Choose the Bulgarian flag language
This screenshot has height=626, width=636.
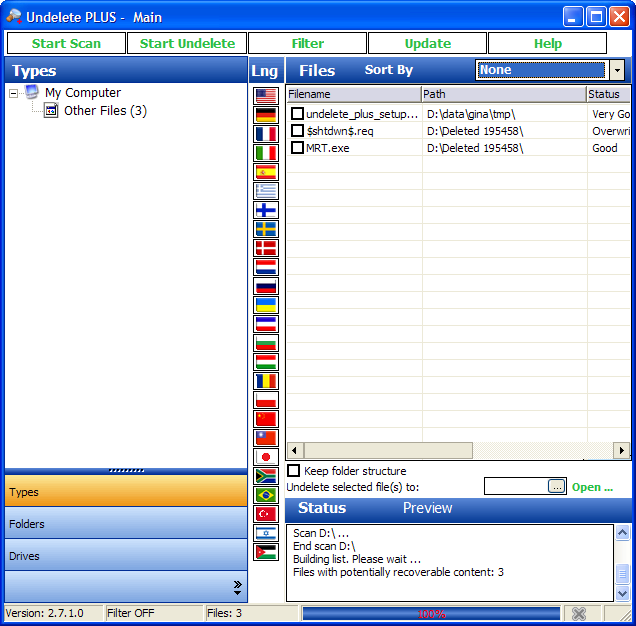tap(266, 343)
